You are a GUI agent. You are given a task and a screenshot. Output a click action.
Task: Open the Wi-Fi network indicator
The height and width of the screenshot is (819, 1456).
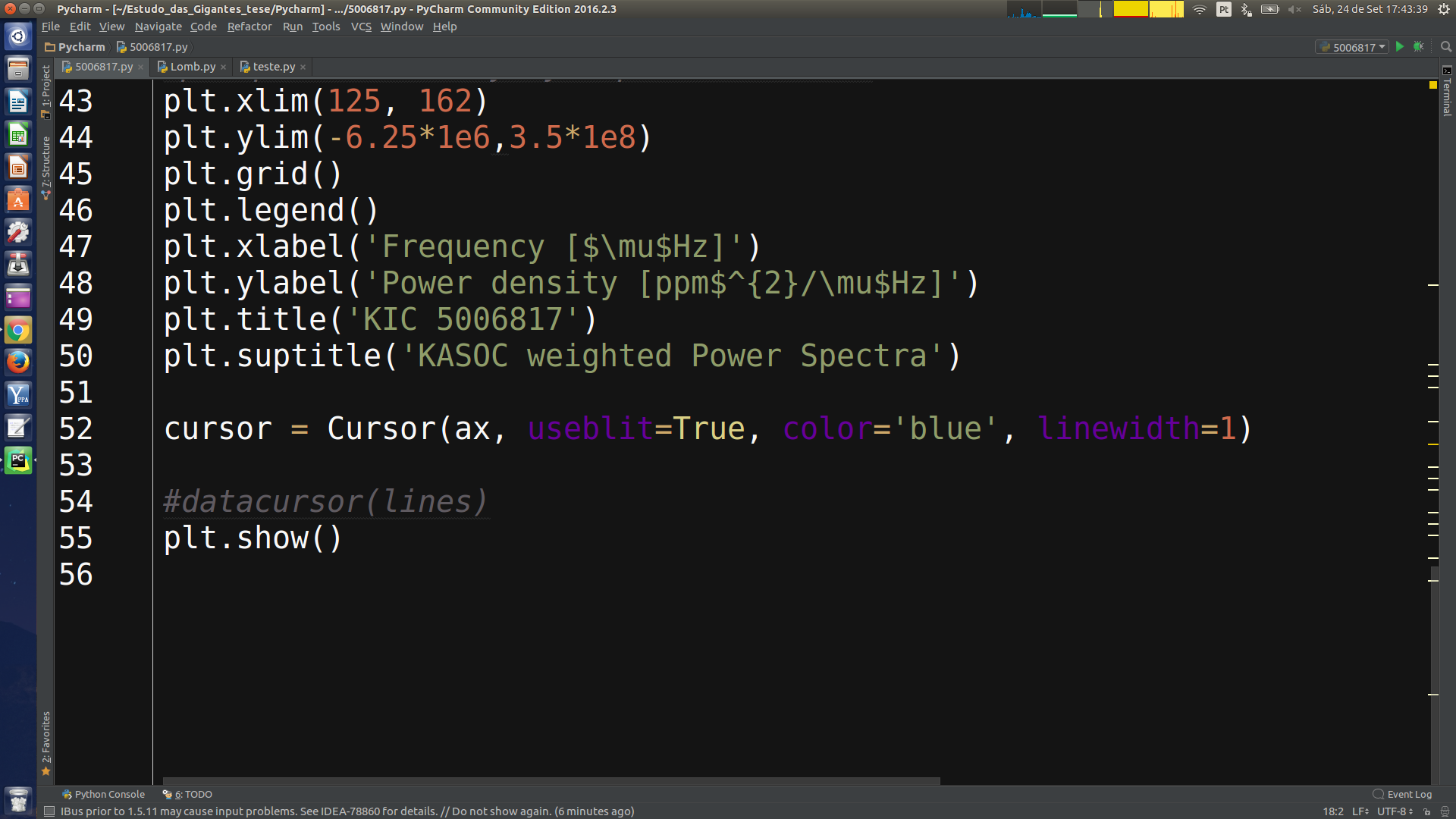pos(1200,9)
